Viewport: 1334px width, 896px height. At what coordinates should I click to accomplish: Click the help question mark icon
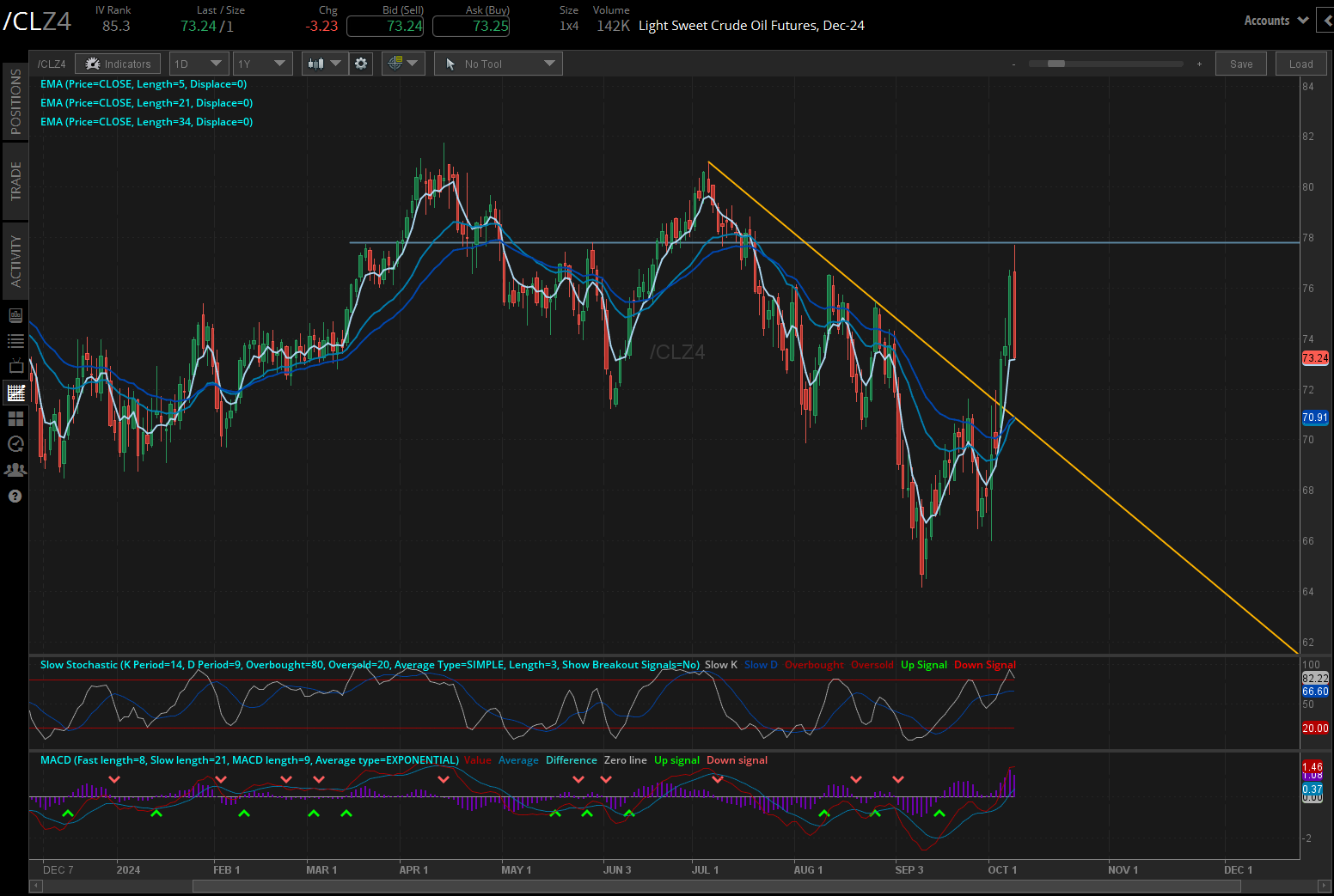[15, 496]
